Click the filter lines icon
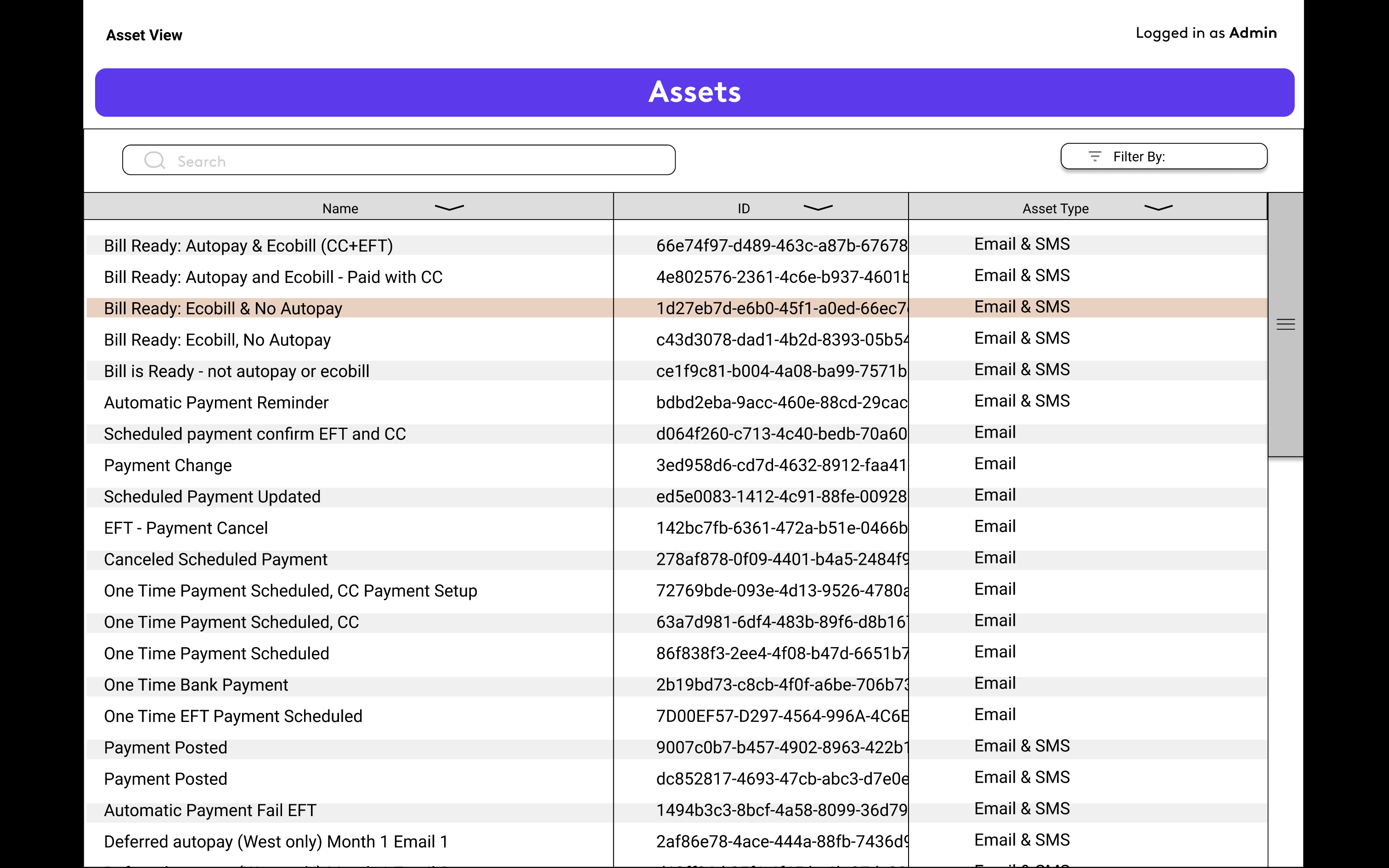Screen dimensions: 1389x868 [1095, 156]
